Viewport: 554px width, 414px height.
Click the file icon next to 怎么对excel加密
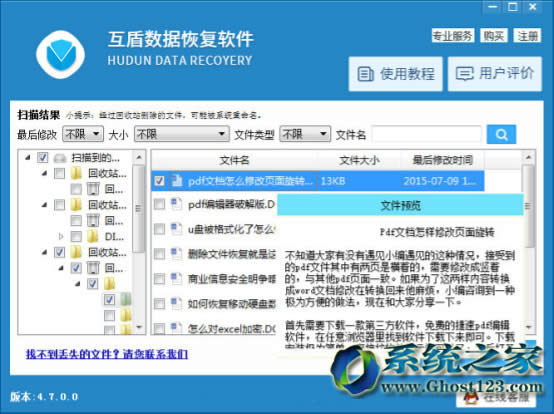point(176,328)
